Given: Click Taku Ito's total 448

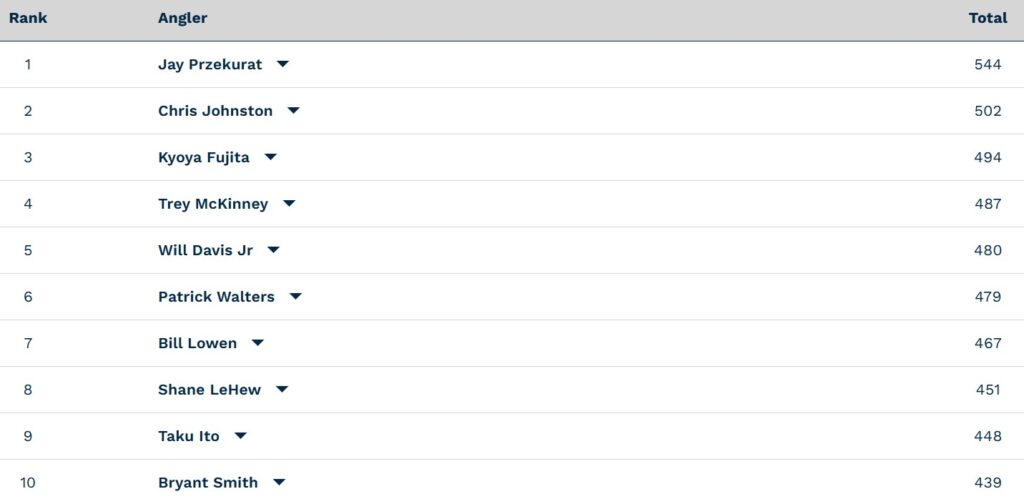Looking at the screenshot, I should 987,436.
